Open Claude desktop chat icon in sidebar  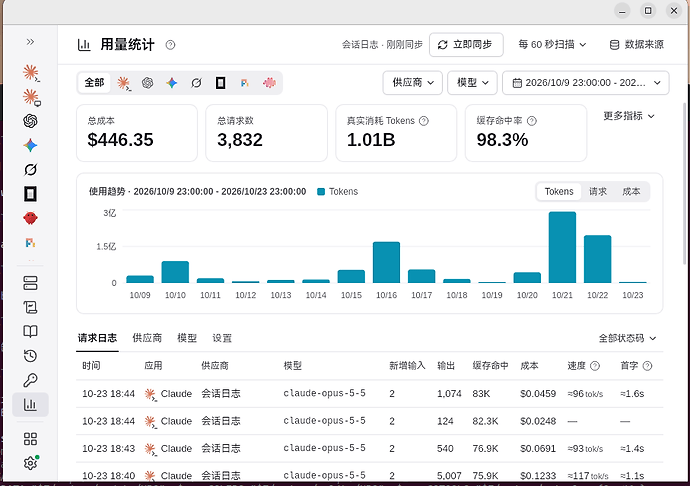(x=30, y=97)
